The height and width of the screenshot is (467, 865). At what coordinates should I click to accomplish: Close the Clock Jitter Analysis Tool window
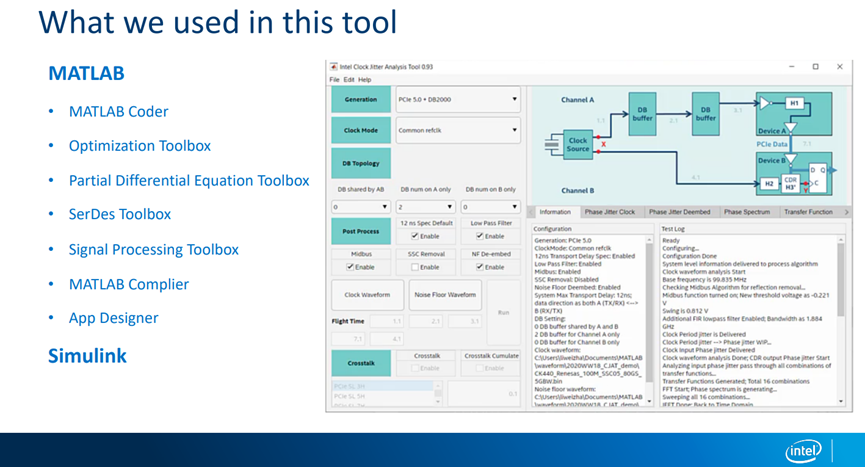pyautogui.click(x=840, y=67)
